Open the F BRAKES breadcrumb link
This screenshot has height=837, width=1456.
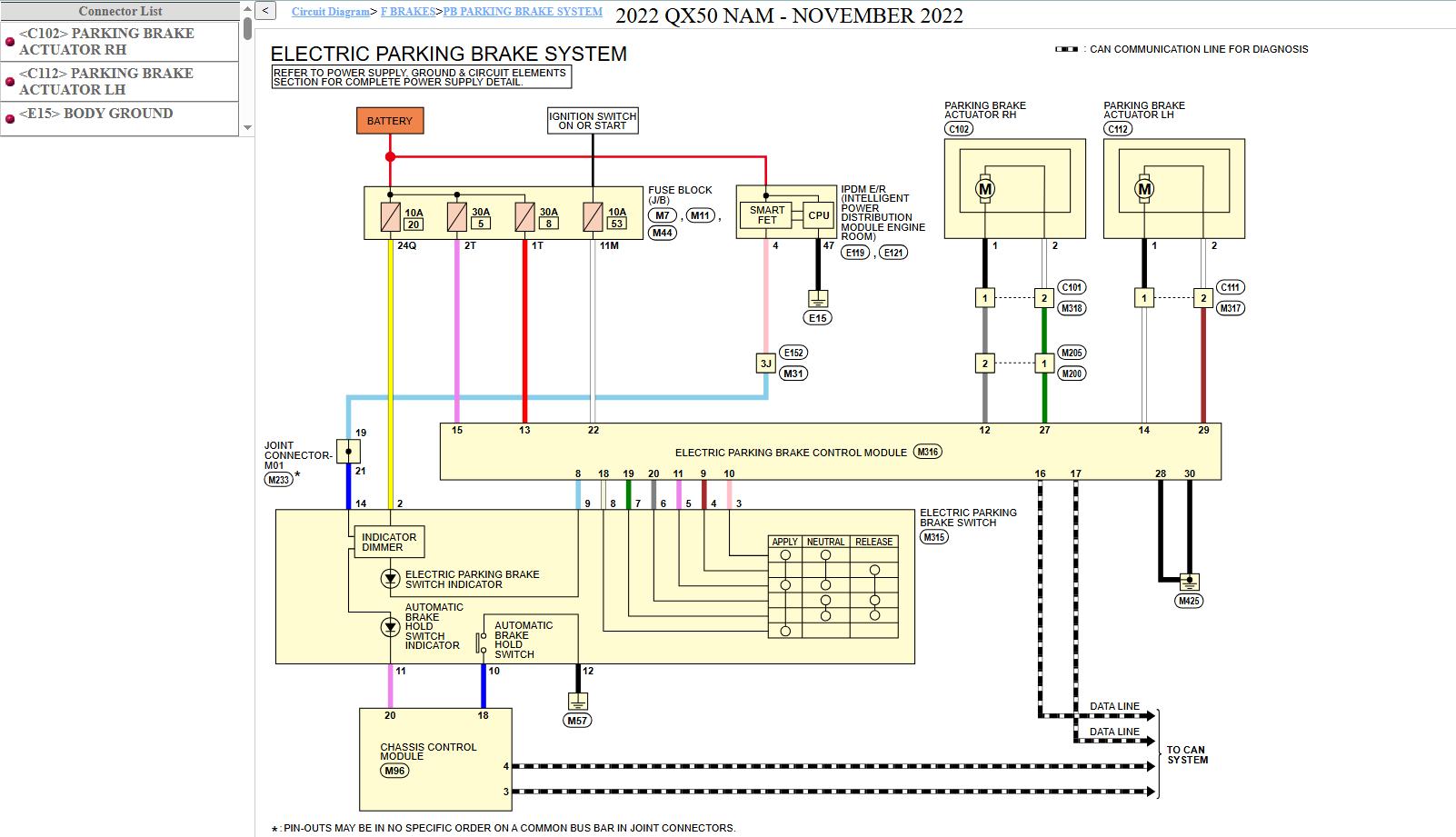[407, 12]
